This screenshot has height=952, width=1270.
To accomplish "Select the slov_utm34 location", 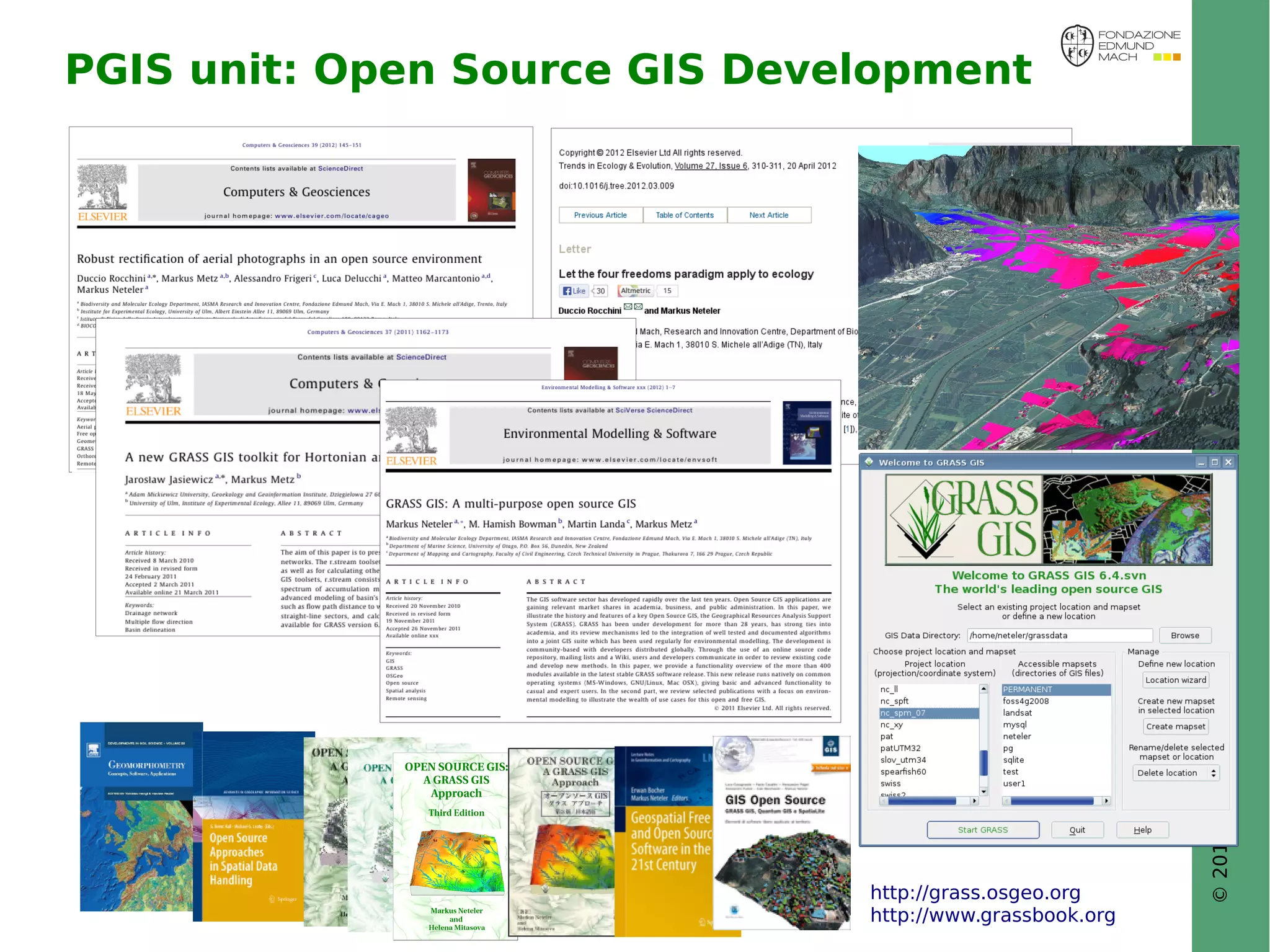I will (928, 760).
